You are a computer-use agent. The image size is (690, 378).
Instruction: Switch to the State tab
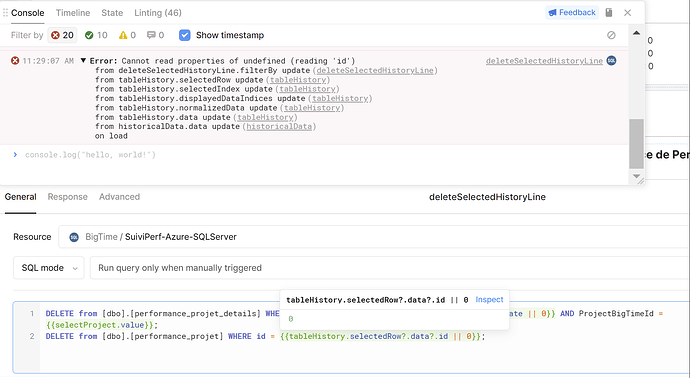112,13
